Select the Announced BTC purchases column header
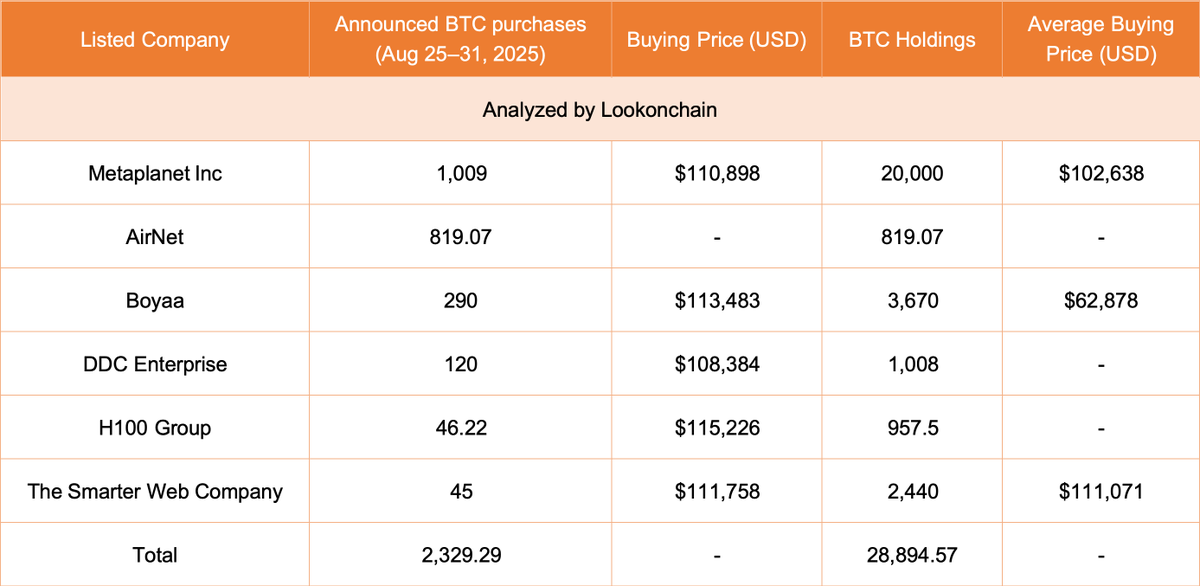 click(x=460, y=40)
